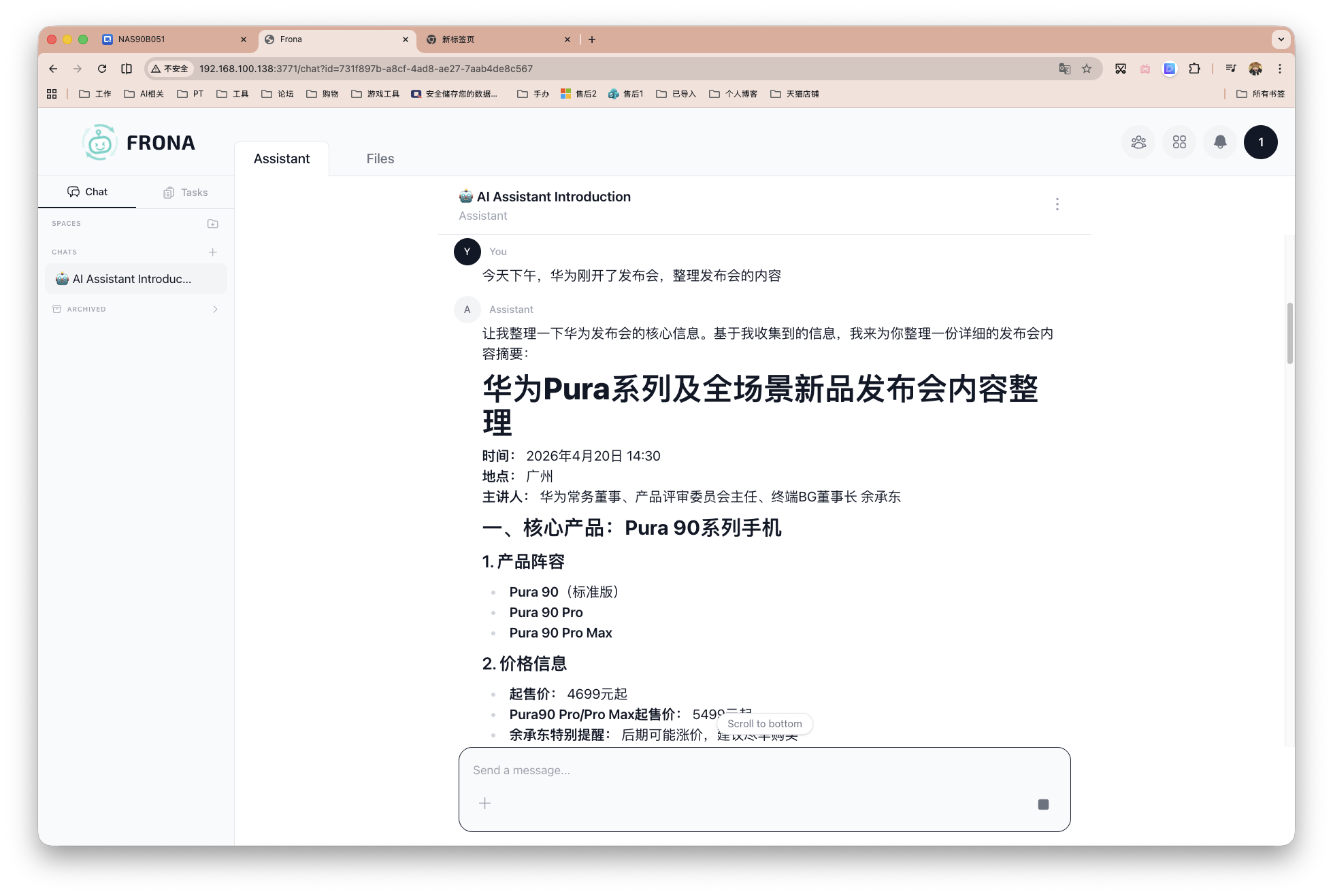Image resolution: width=1333 pixels, height=896 pixels.
Task: Open notifications via the bell icon
Action: coord(1220,142)
